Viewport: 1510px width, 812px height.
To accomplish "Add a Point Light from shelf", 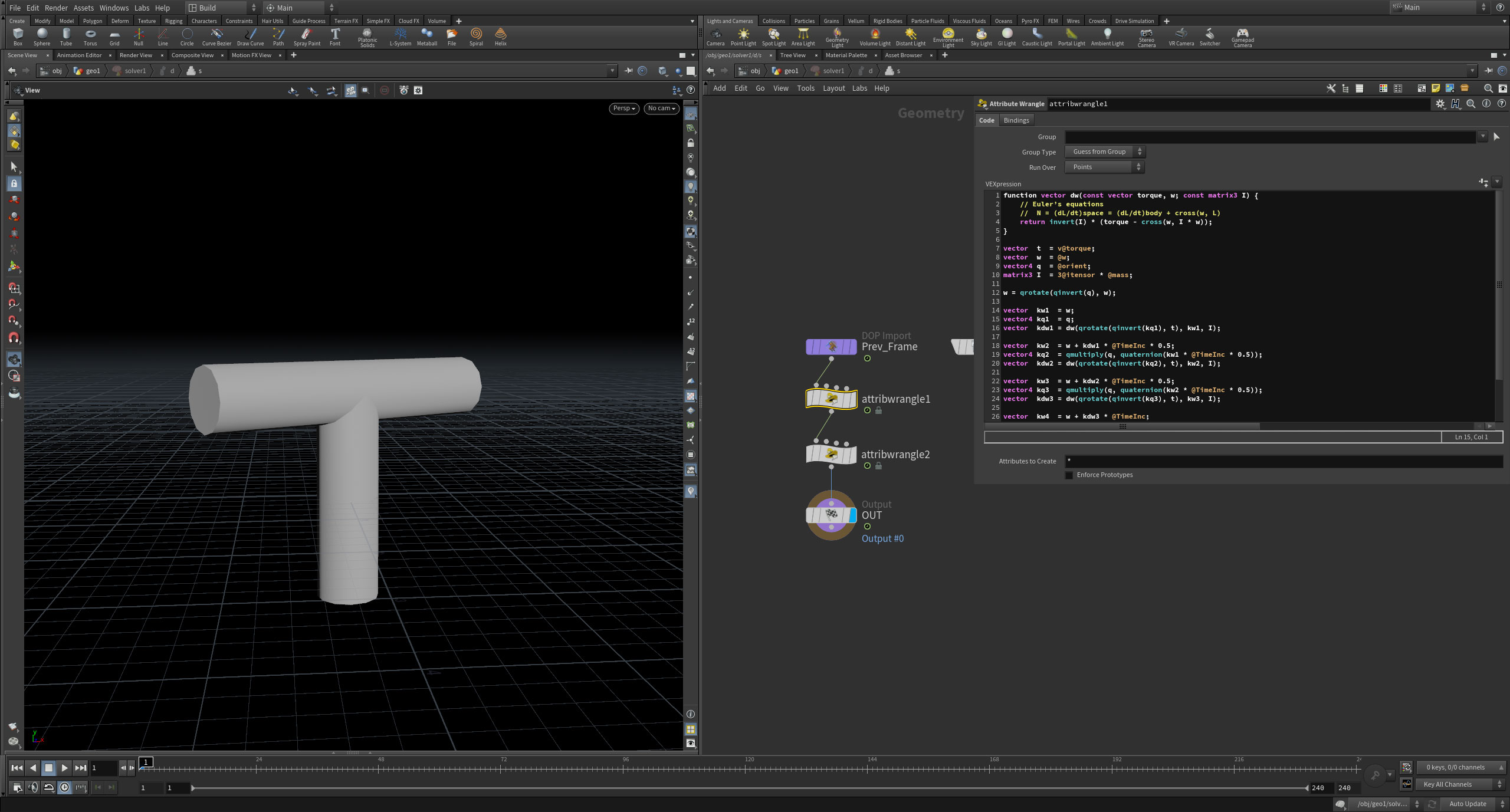I will [x=743, y=36].
